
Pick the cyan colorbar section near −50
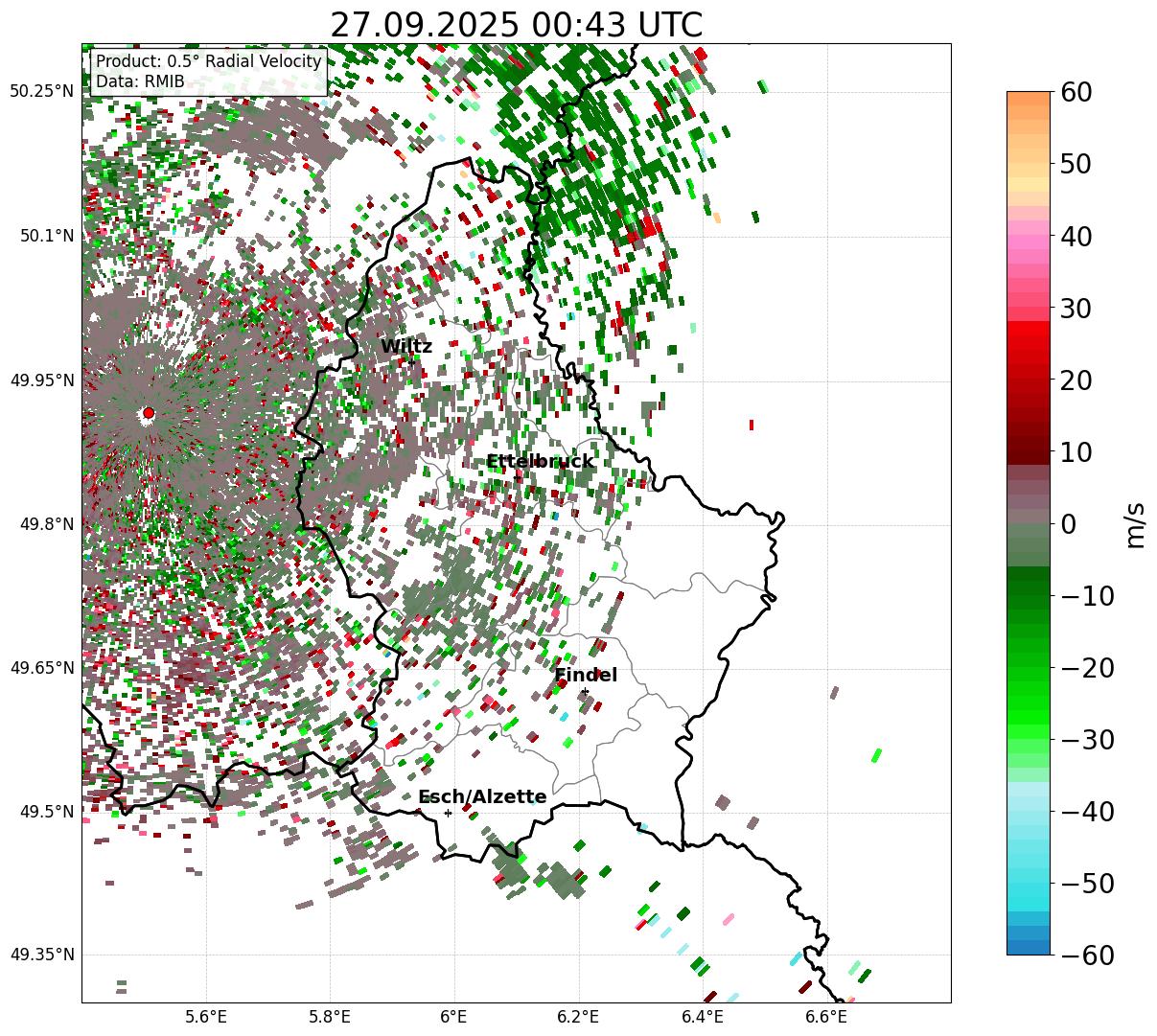1029,883
